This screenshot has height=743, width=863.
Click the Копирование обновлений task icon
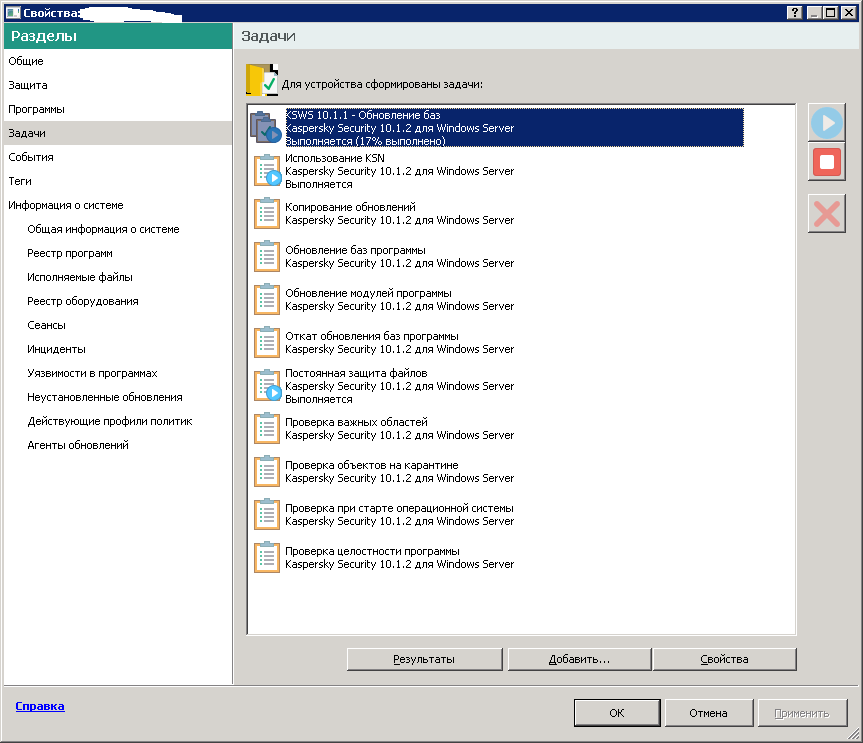pos(266,213)
